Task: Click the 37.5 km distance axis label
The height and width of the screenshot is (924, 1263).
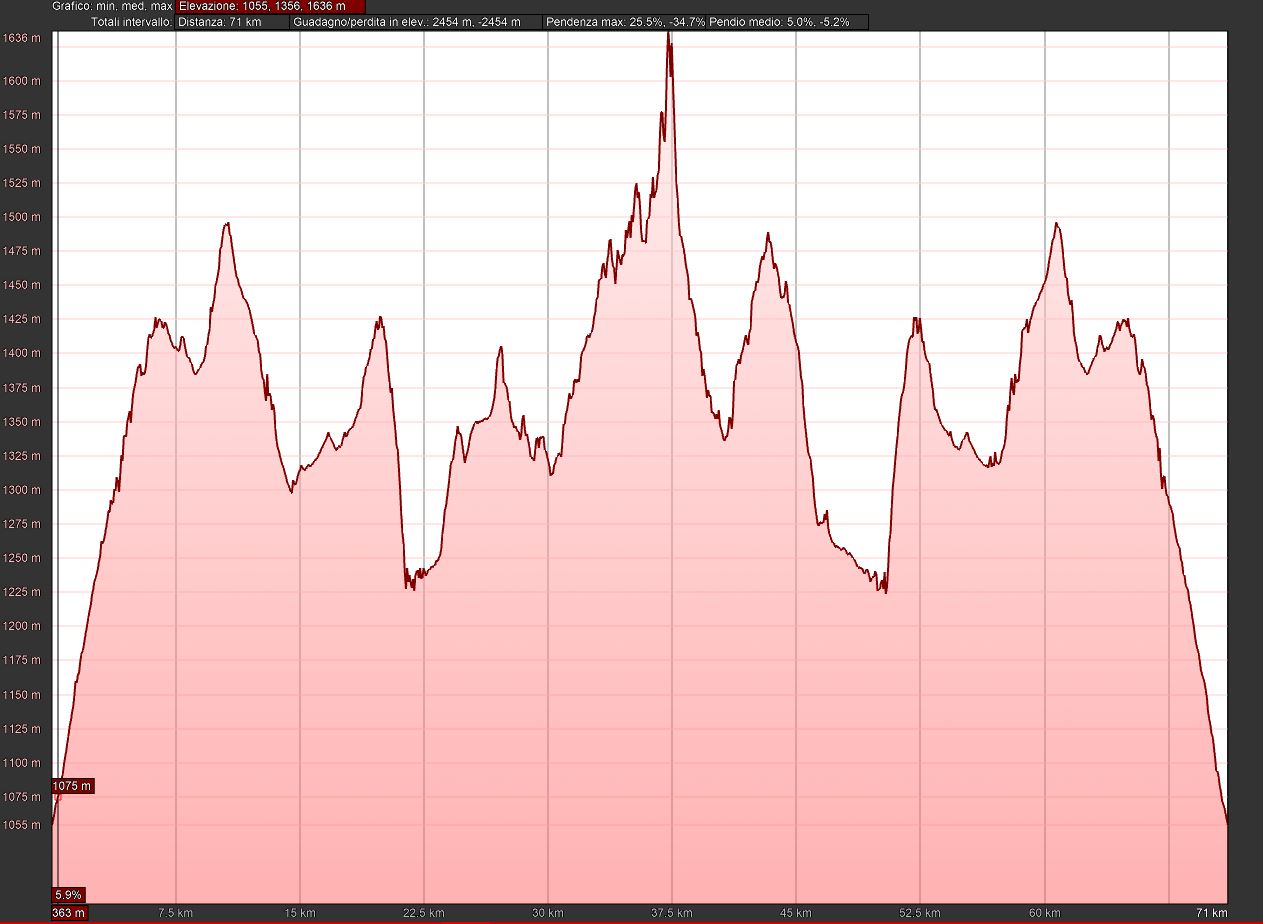Action: click(672, 913)
